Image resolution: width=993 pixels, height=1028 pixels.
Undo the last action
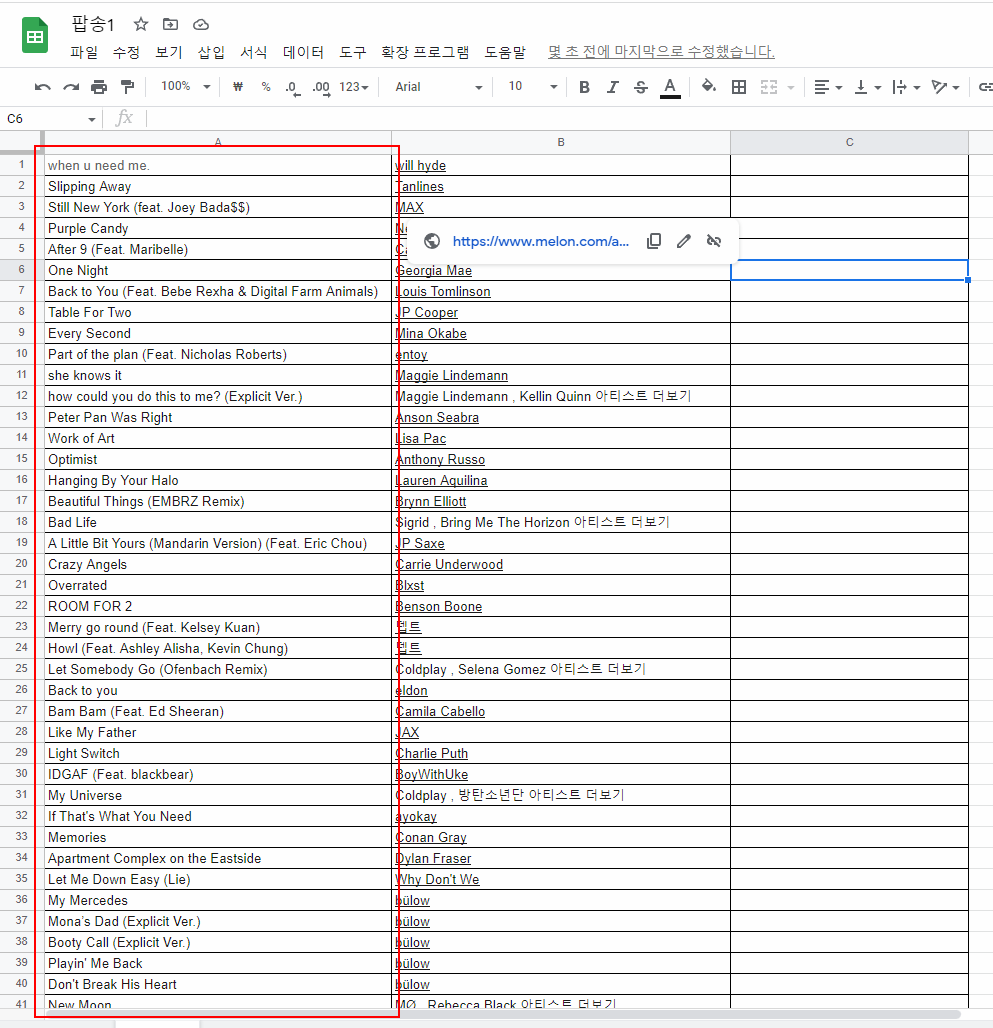tap(43, 87)
